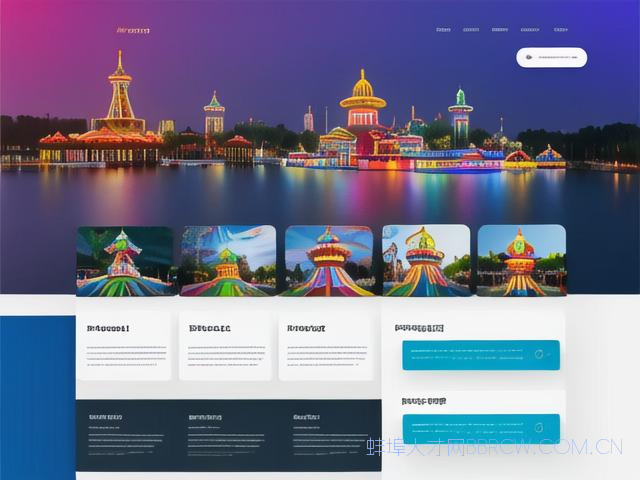Open the fourth navigation menu item
The image size is (640, 480).
pos(531,30)
